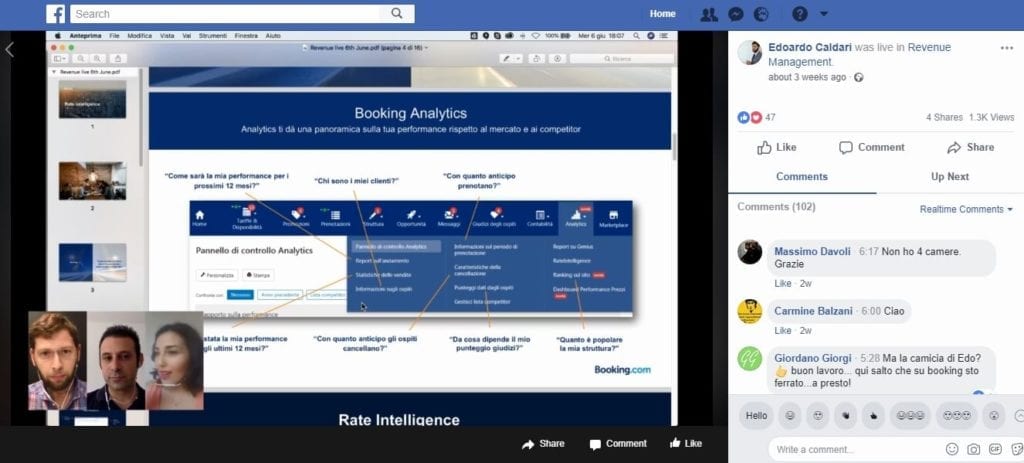Click the 'about 3 weeks ago' timestamp
Viewport: 1024px width, 463px height.
[807, 77]
